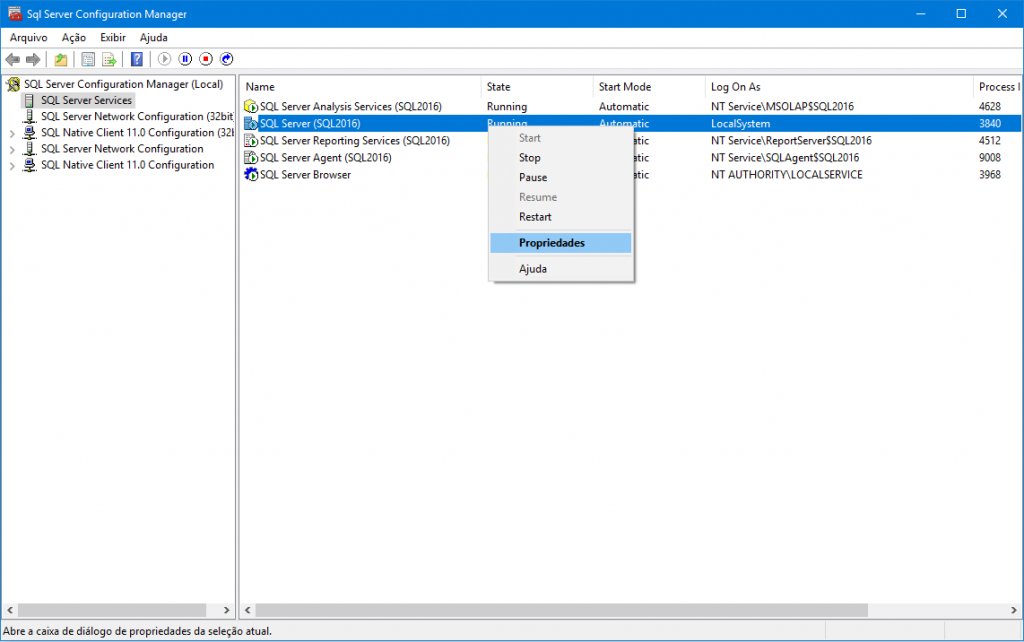1024x642 pixels.
Task: Sort by the State column header
Action: click(537, 87)
